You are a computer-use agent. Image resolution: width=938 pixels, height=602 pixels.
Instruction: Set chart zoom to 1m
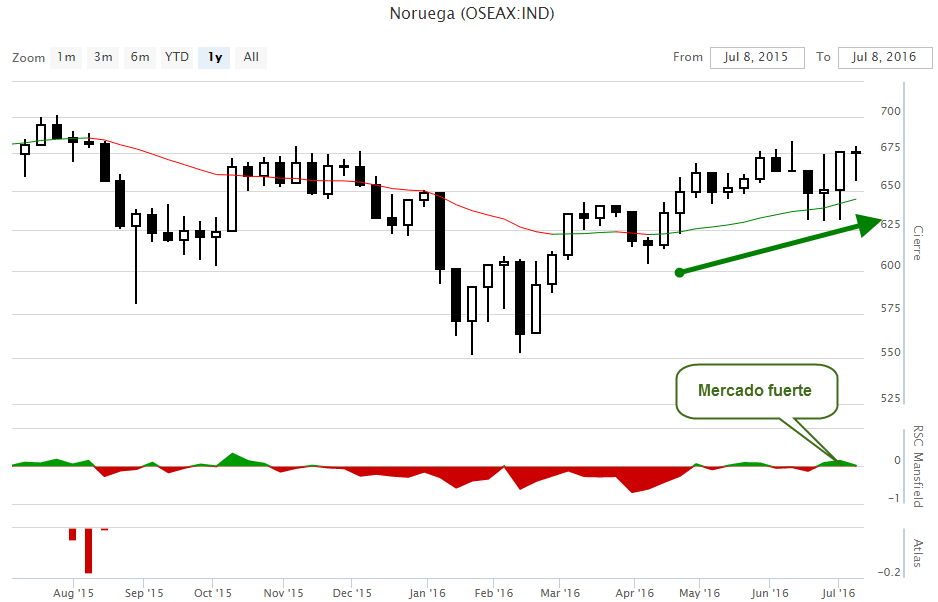[66, 57]
